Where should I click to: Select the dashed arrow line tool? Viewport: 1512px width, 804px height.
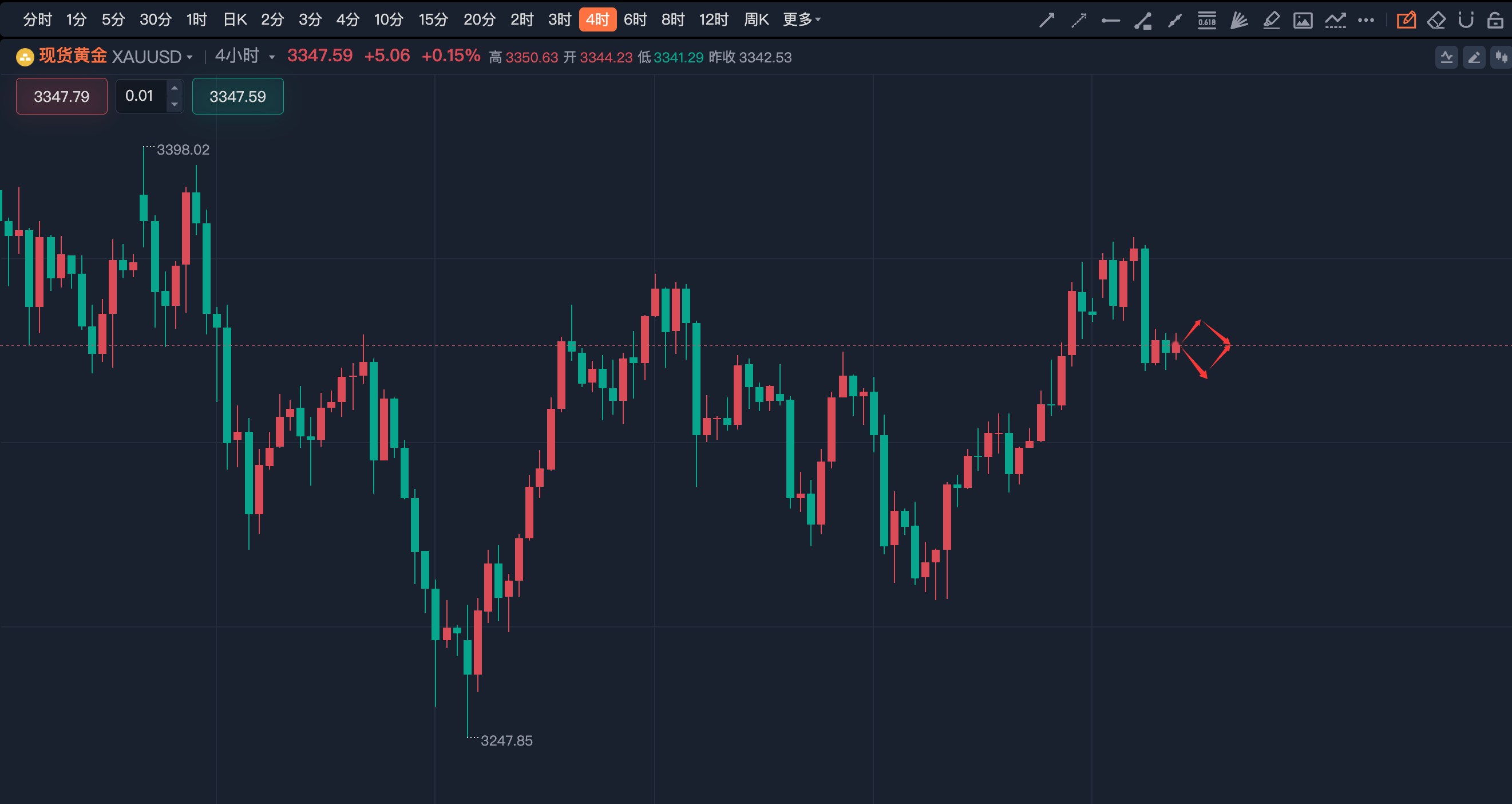pos(1079,20)
